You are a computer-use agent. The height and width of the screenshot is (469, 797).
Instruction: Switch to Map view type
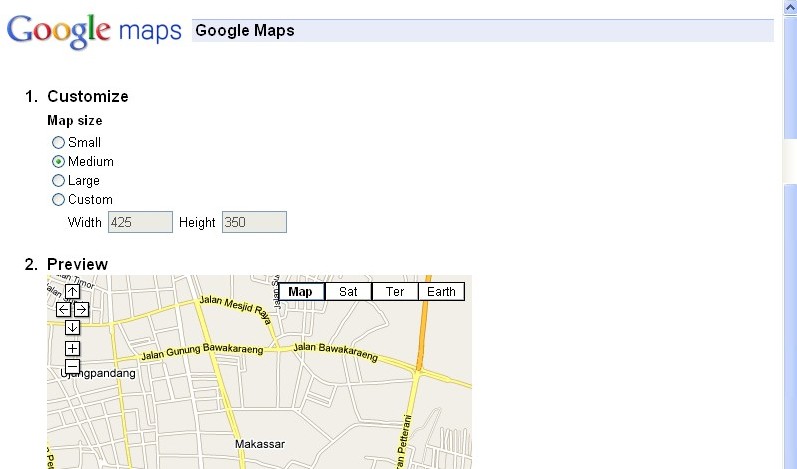point(300,292)
